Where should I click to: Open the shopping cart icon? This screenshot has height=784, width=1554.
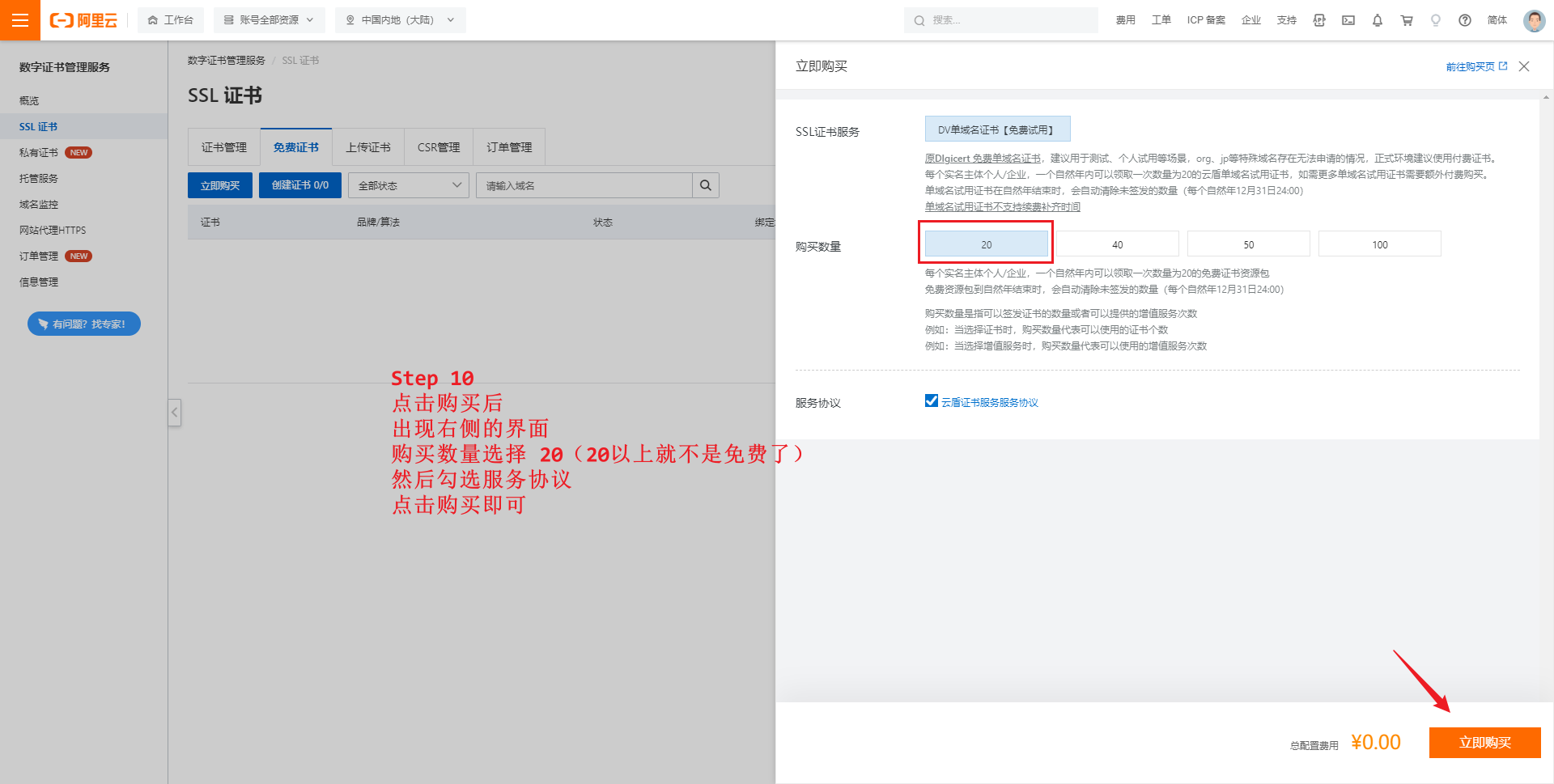(1407, 20)
